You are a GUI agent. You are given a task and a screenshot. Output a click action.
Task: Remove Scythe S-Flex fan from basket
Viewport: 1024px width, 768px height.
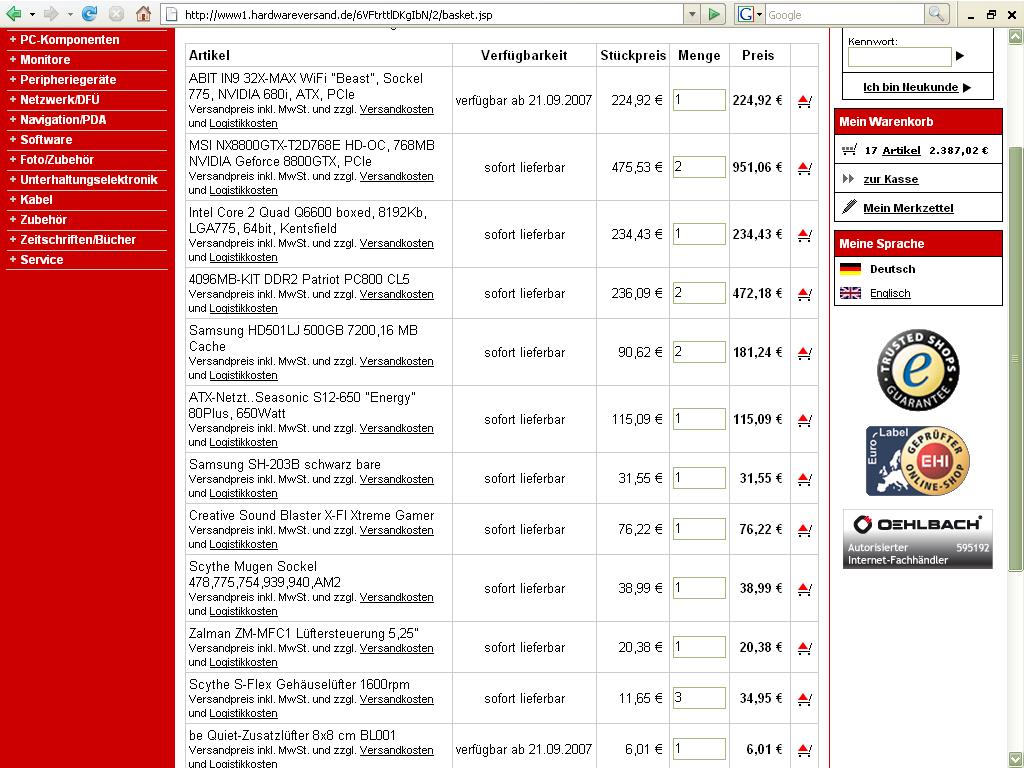pyautogui.click(x=805, y=699)
